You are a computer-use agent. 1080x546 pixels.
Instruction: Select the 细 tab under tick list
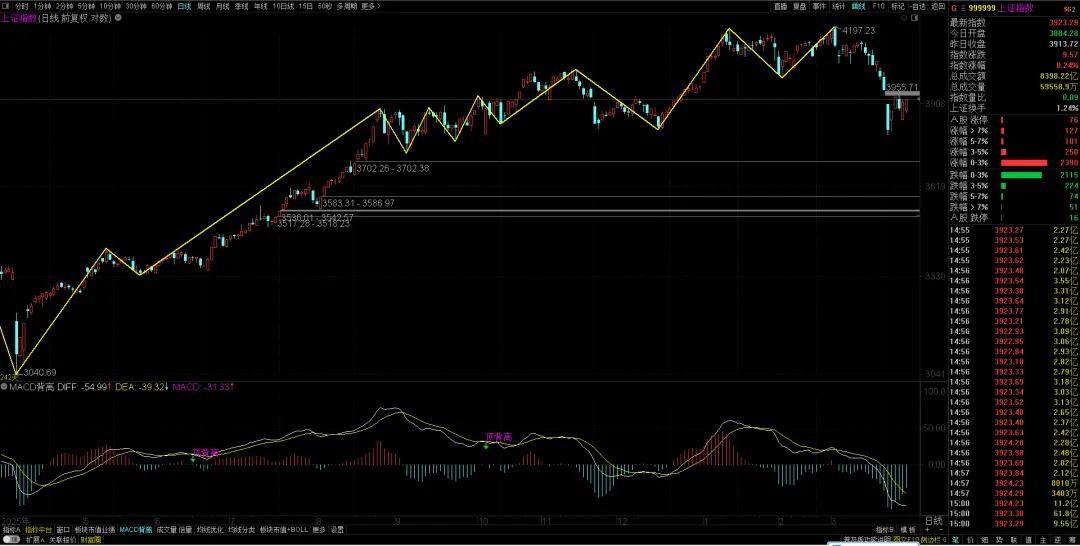[x=984, y=540]
